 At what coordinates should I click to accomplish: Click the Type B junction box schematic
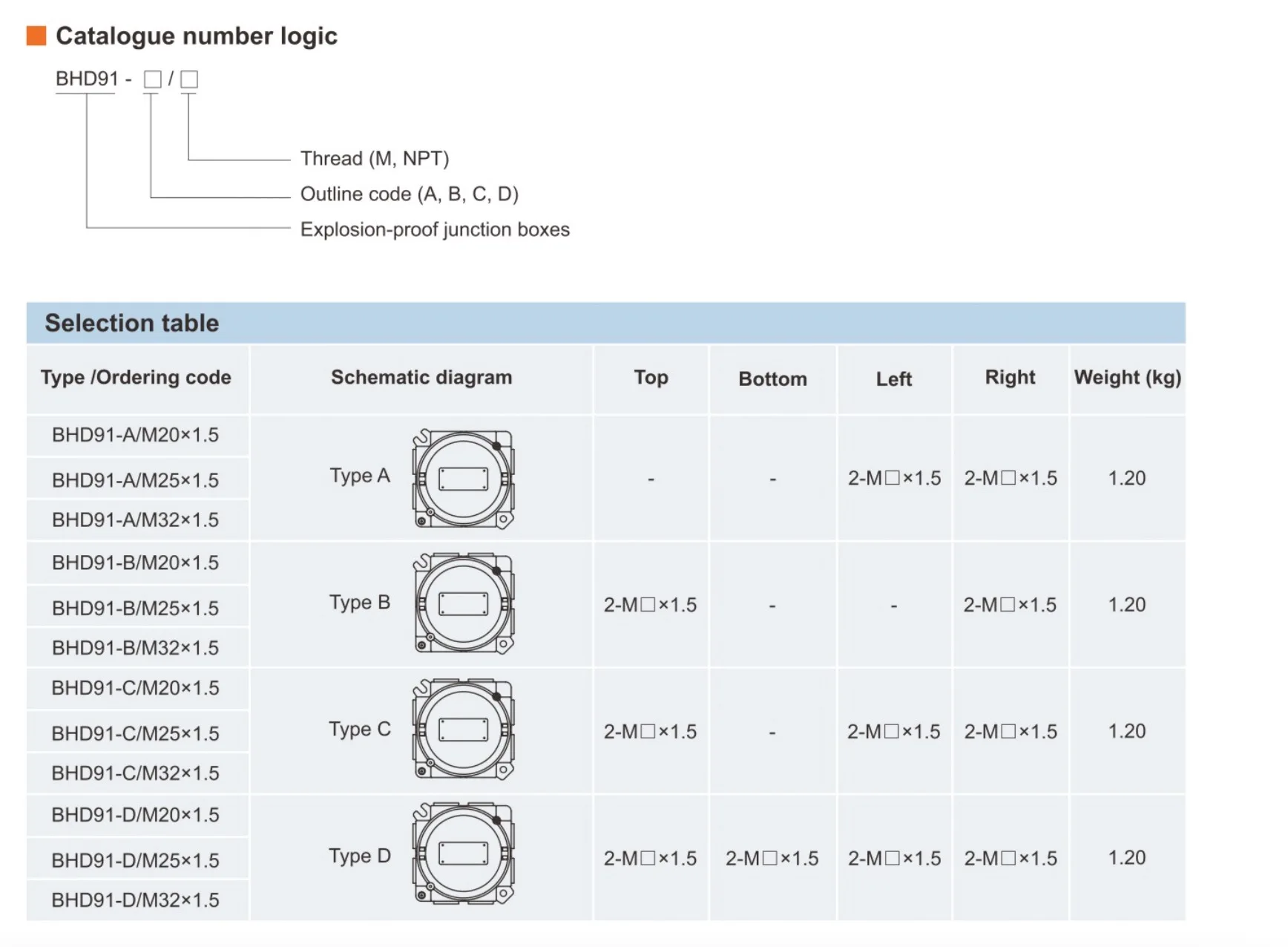click(463, 603)
